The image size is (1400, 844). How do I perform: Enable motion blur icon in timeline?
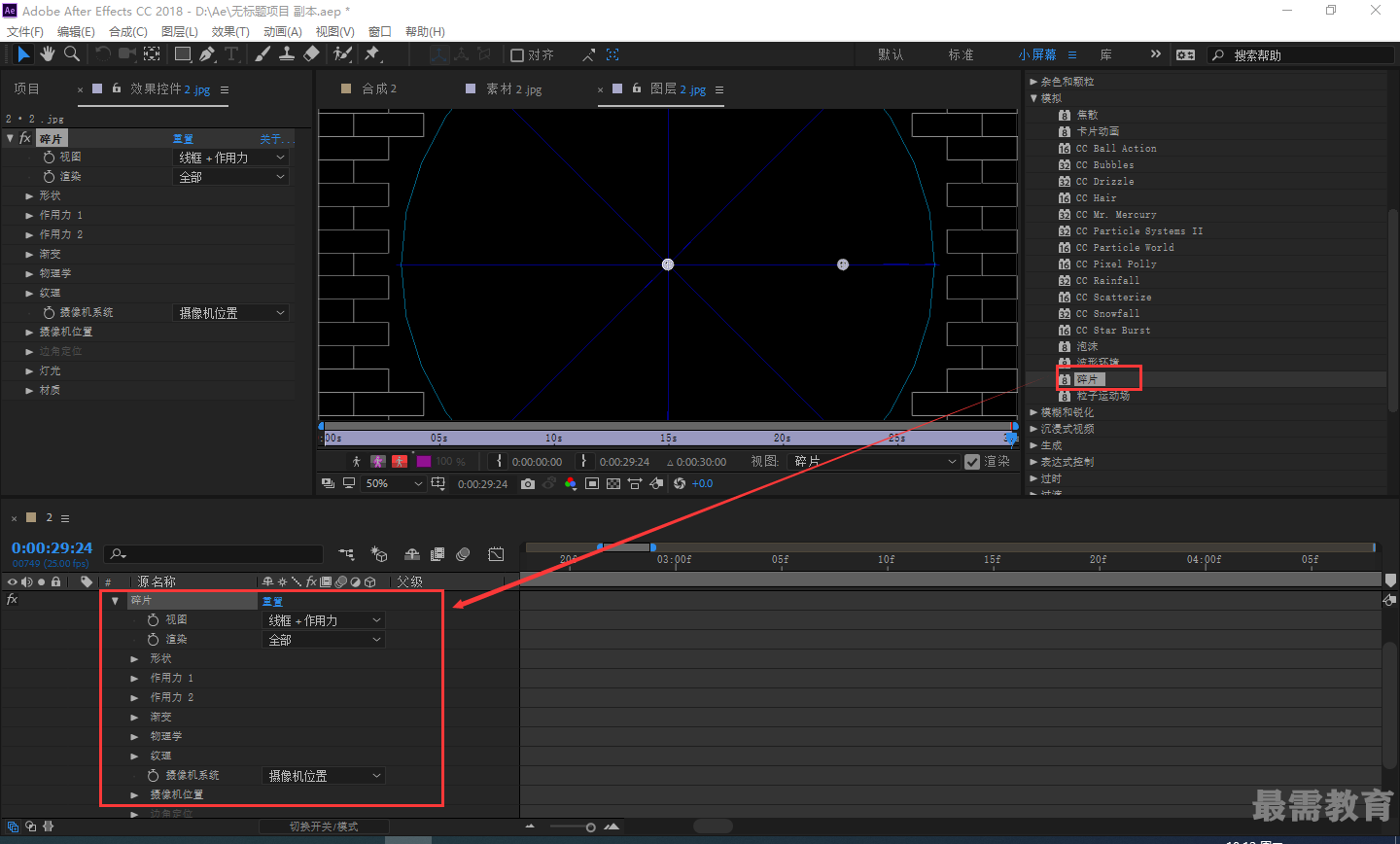tap(463, 554)
